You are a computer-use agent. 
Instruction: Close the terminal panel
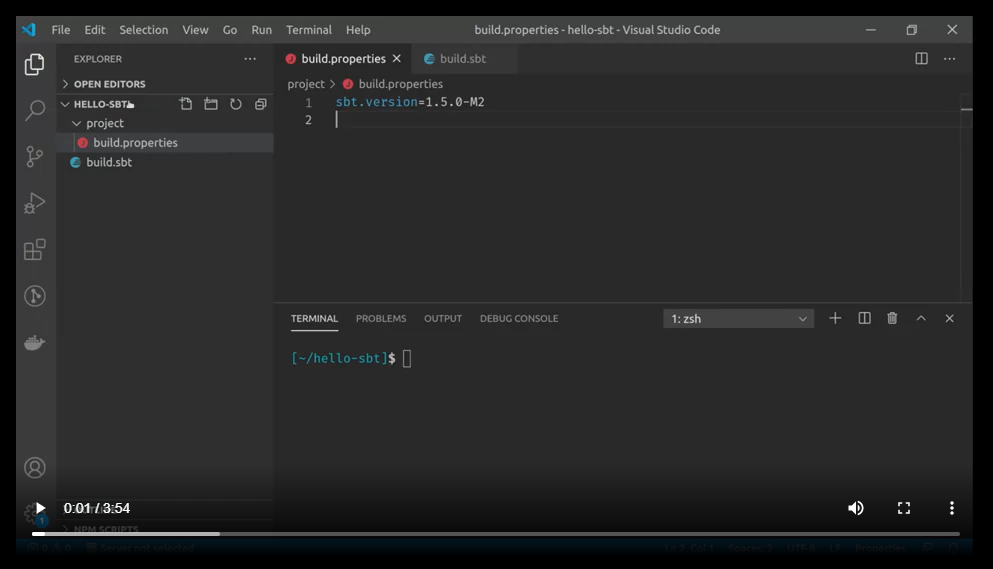949,318
